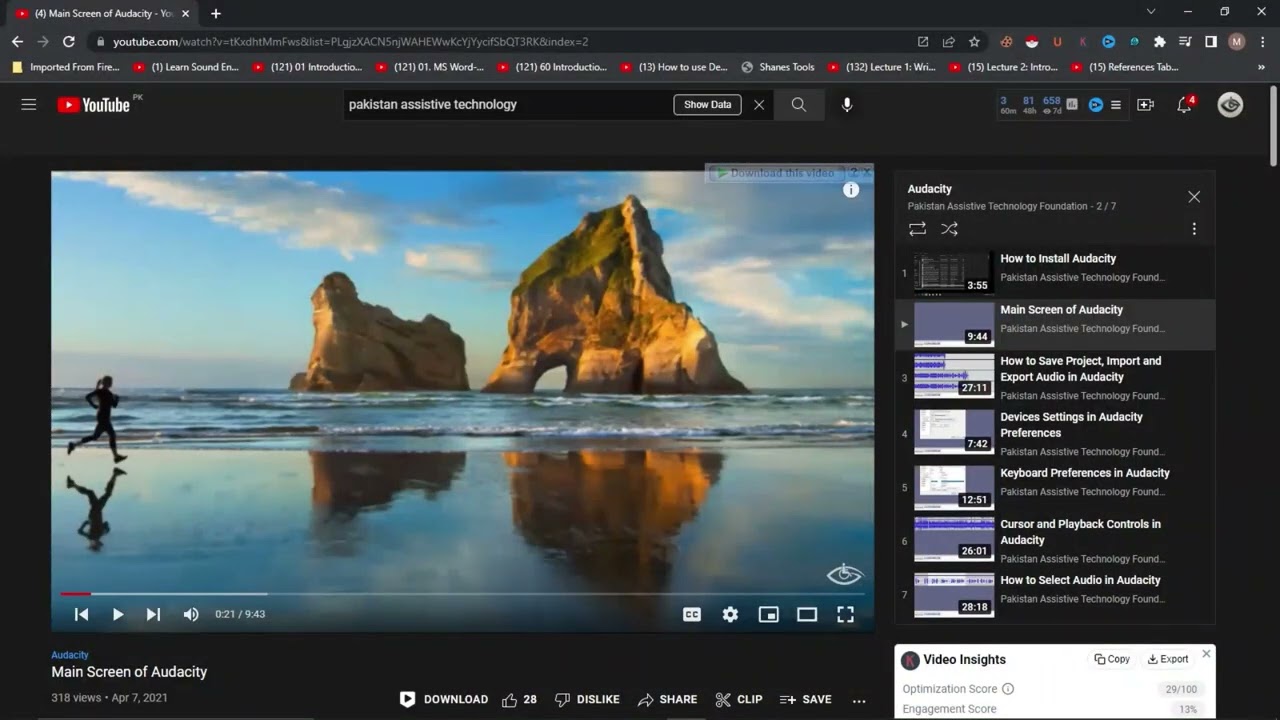Open the notifications bell
Image resolution: width=1280 pixels, height=720 pixels.
[x=1184, y=104]
